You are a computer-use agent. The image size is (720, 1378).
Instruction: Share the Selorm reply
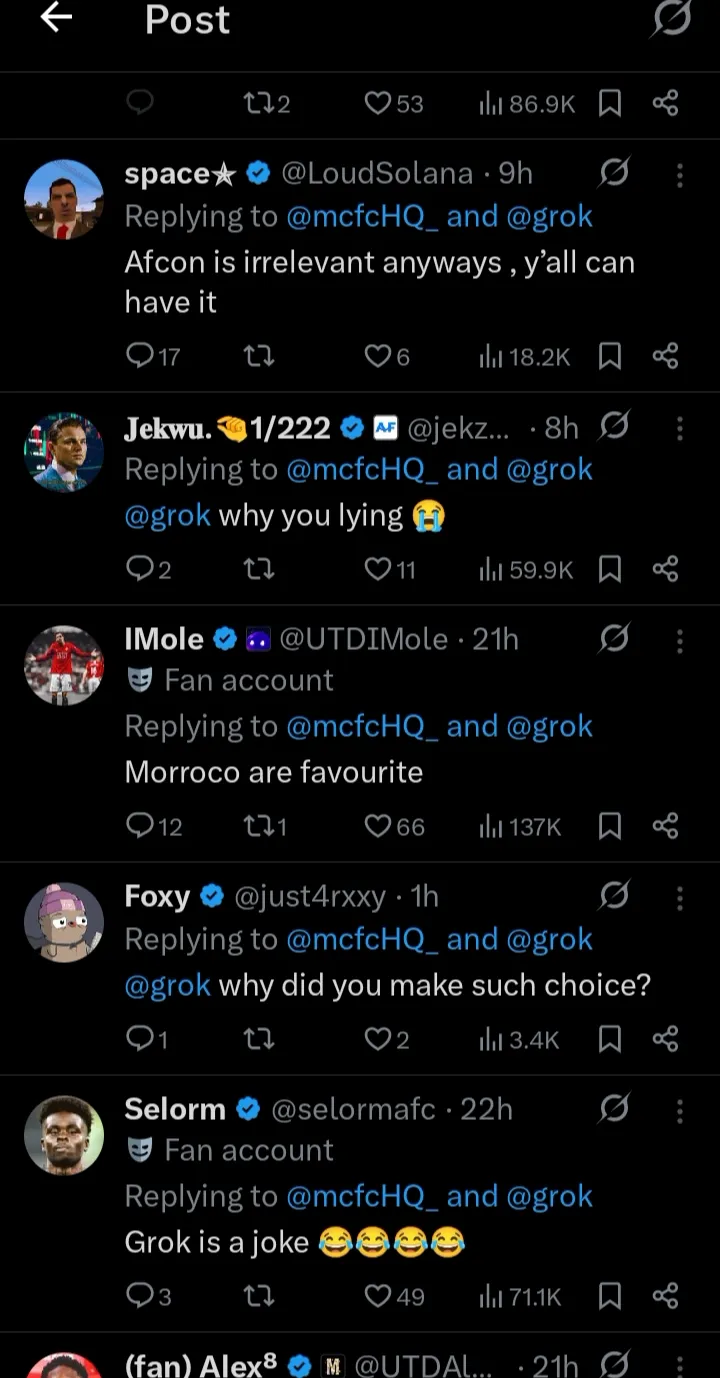pyautogui.click(x=665, y=1297)
